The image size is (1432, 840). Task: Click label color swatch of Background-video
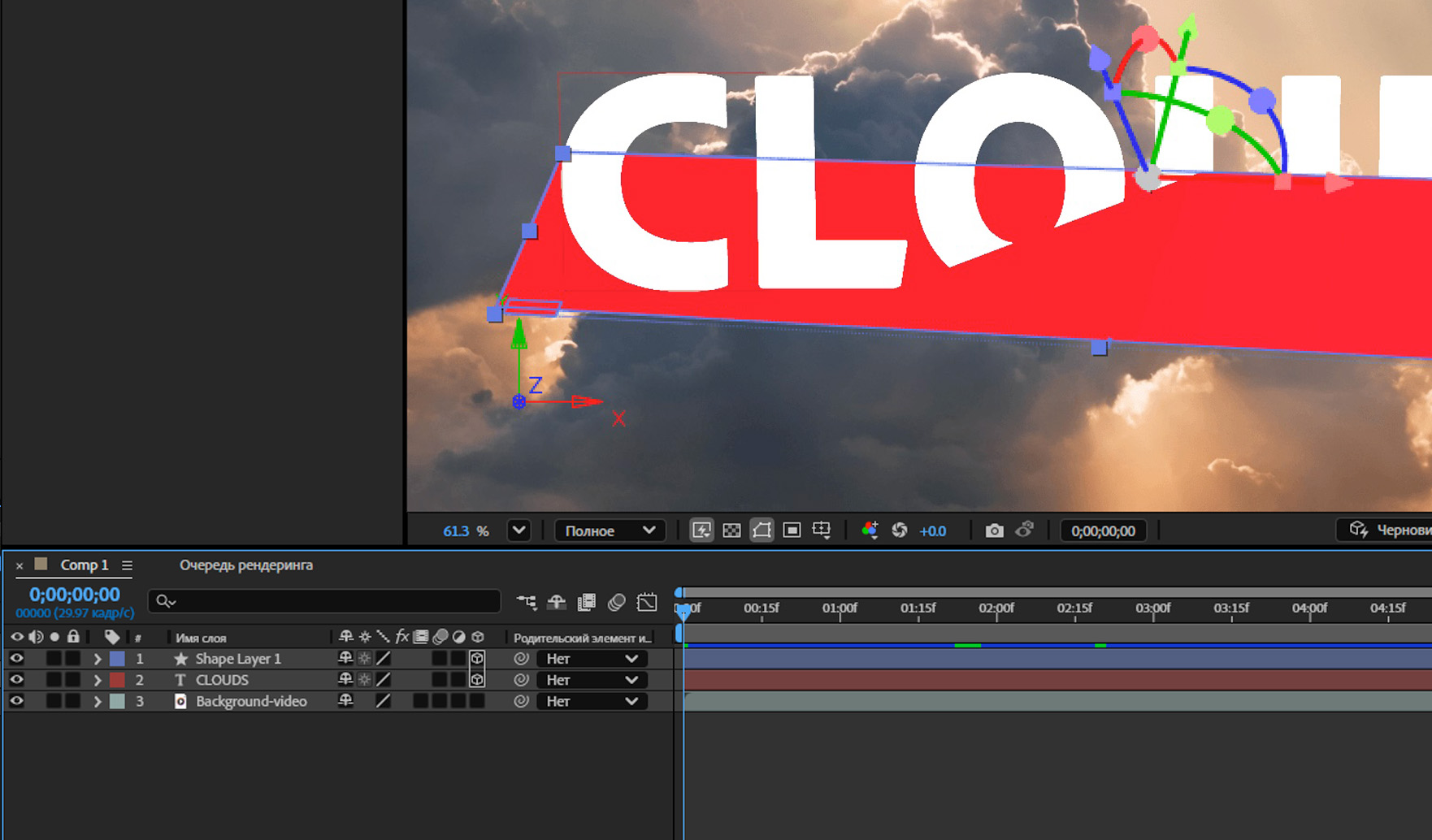tap(117, 701)
